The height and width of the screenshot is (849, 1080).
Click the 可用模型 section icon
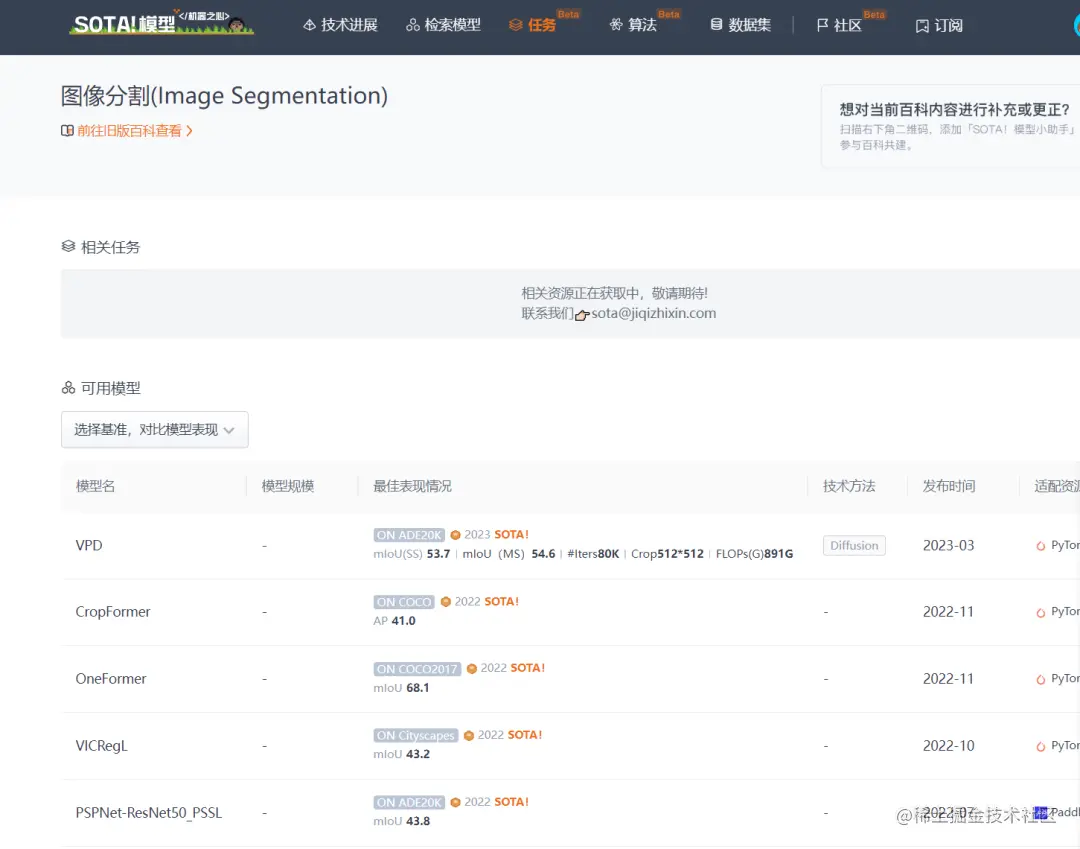pyautogui.click(x=67, y=387)
